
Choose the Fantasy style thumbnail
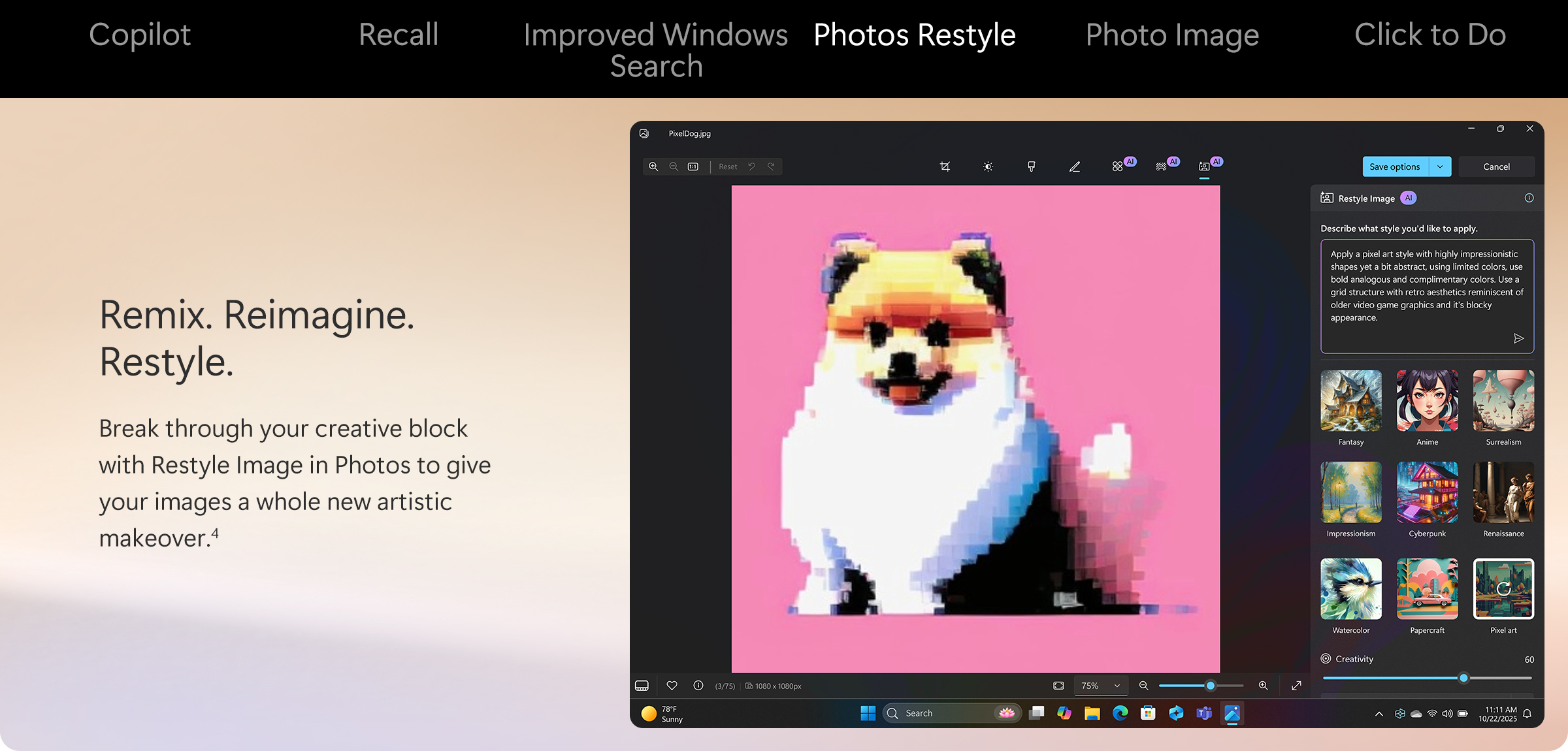1351,400
